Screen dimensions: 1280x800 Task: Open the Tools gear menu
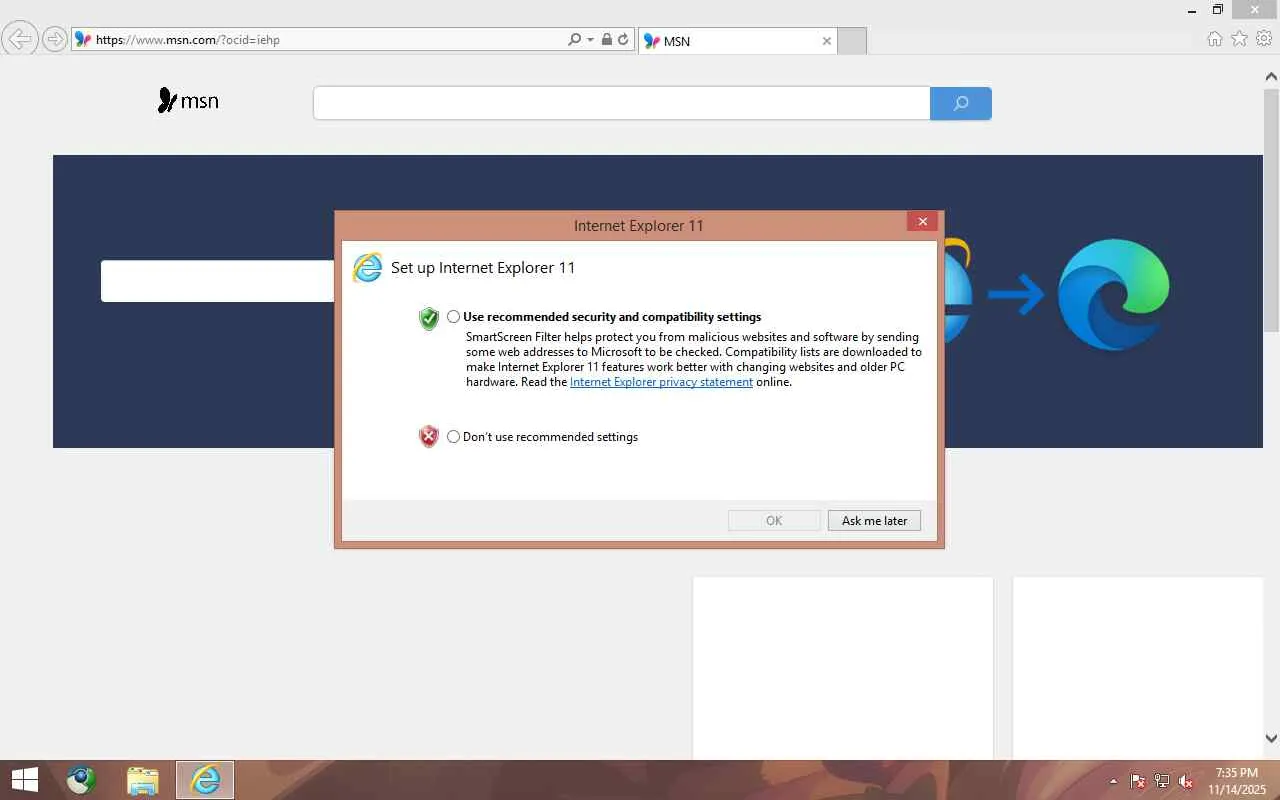tap(1264, 39)
